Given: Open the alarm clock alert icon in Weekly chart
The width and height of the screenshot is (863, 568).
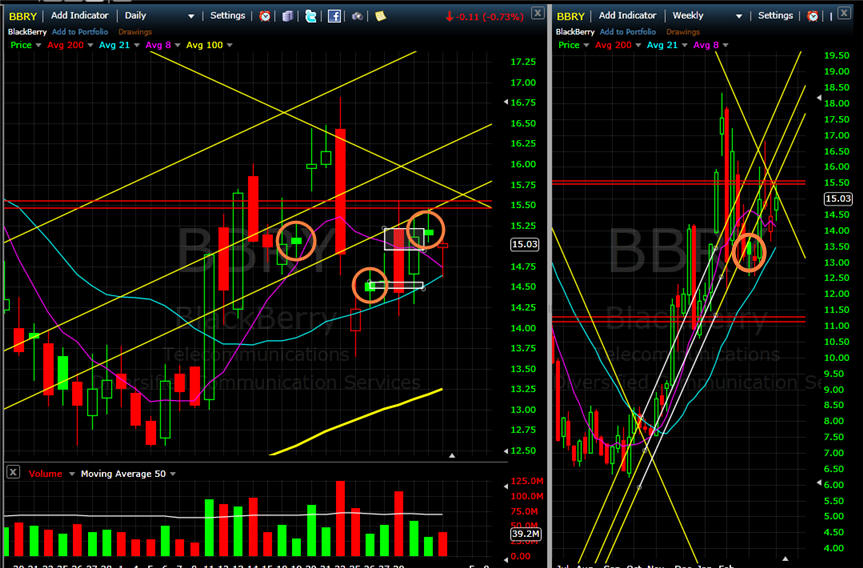Looking at the screenshot, I should click(x=813, y=16).
